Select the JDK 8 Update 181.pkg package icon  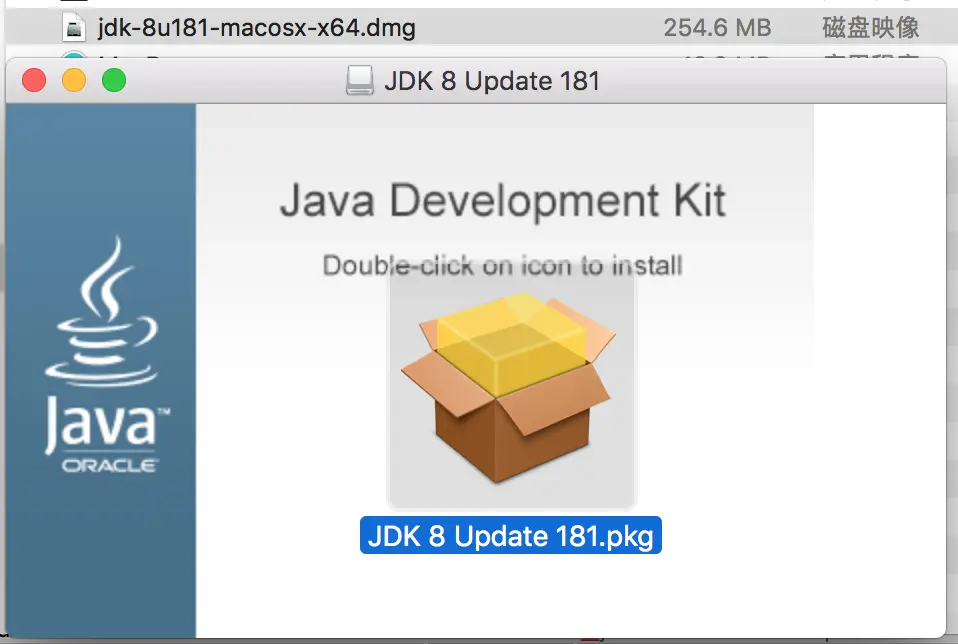pos(511,389)
